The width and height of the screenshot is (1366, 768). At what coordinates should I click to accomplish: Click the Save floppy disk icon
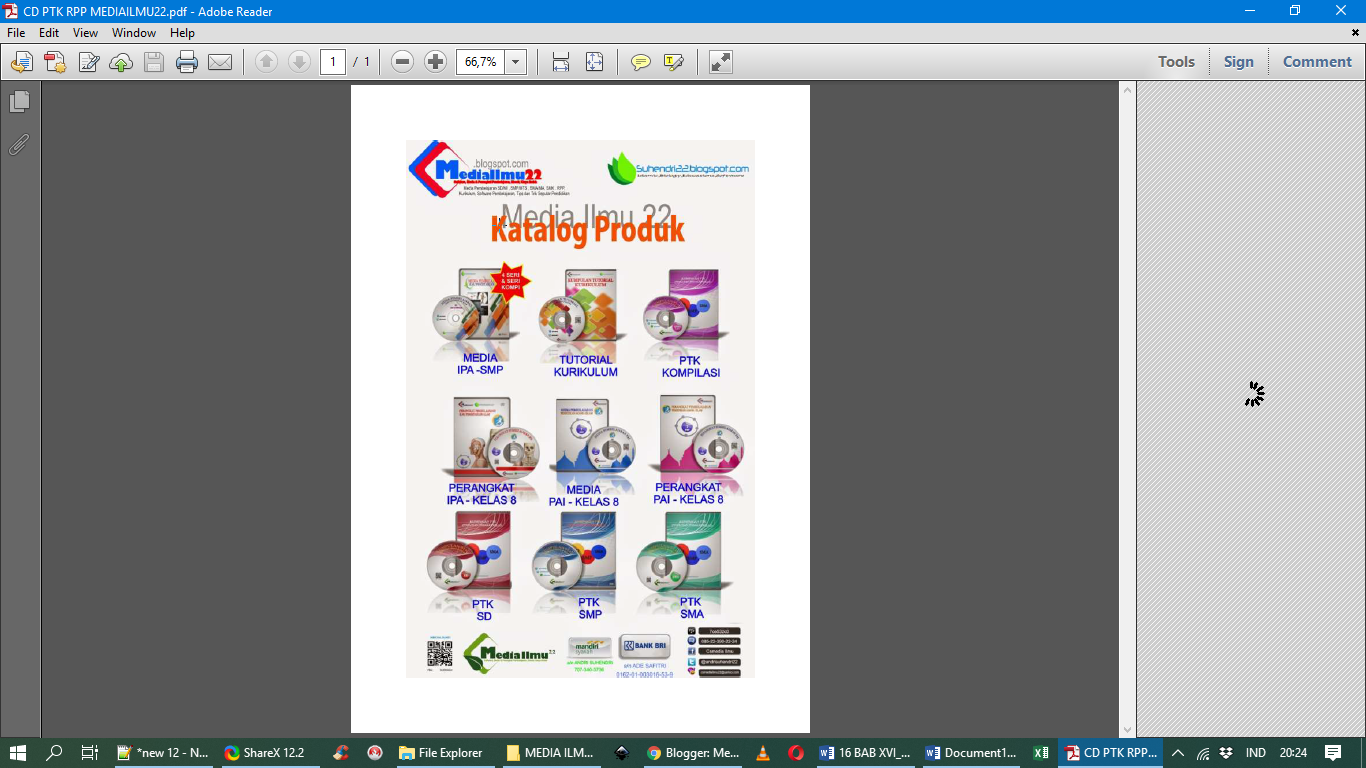153,62
